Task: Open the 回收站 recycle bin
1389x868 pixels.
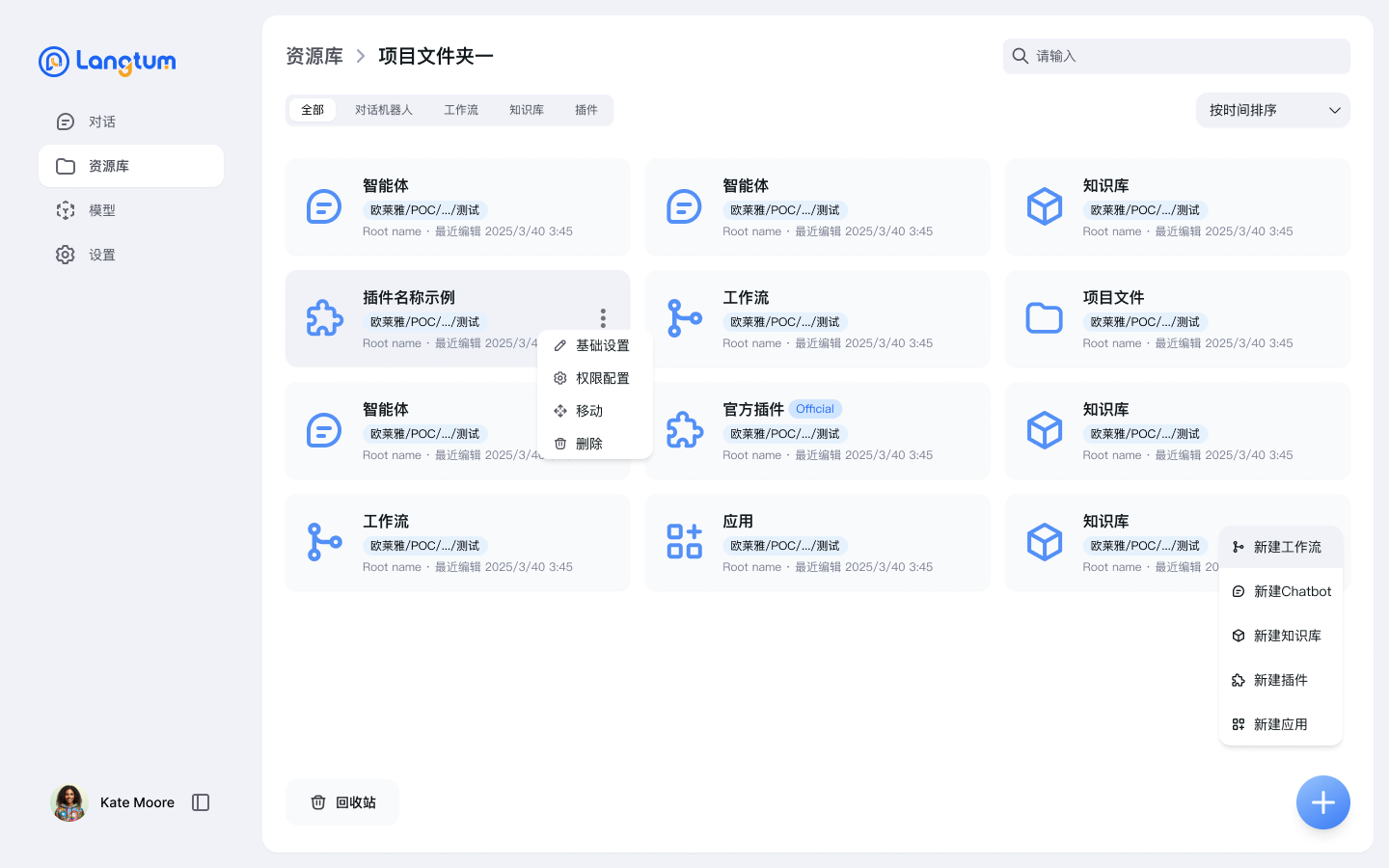Action: 342,802
